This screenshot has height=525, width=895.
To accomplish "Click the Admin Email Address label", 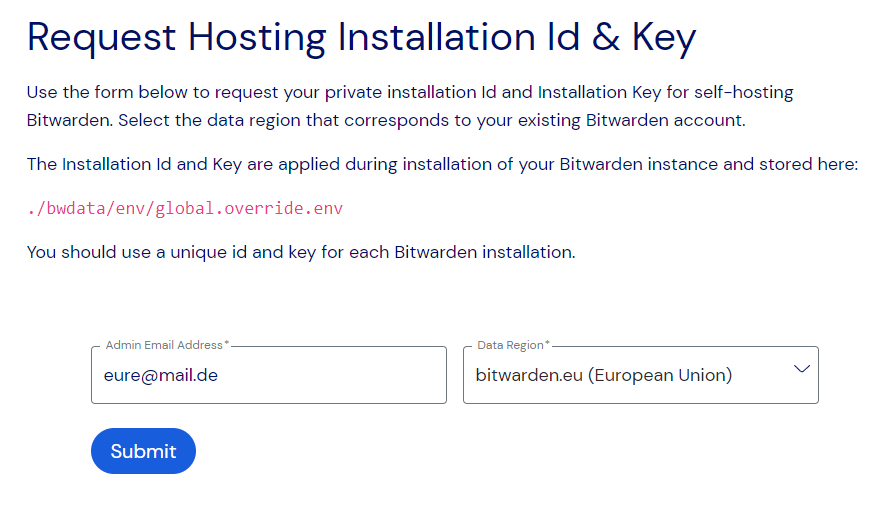I will click(163, 345).
